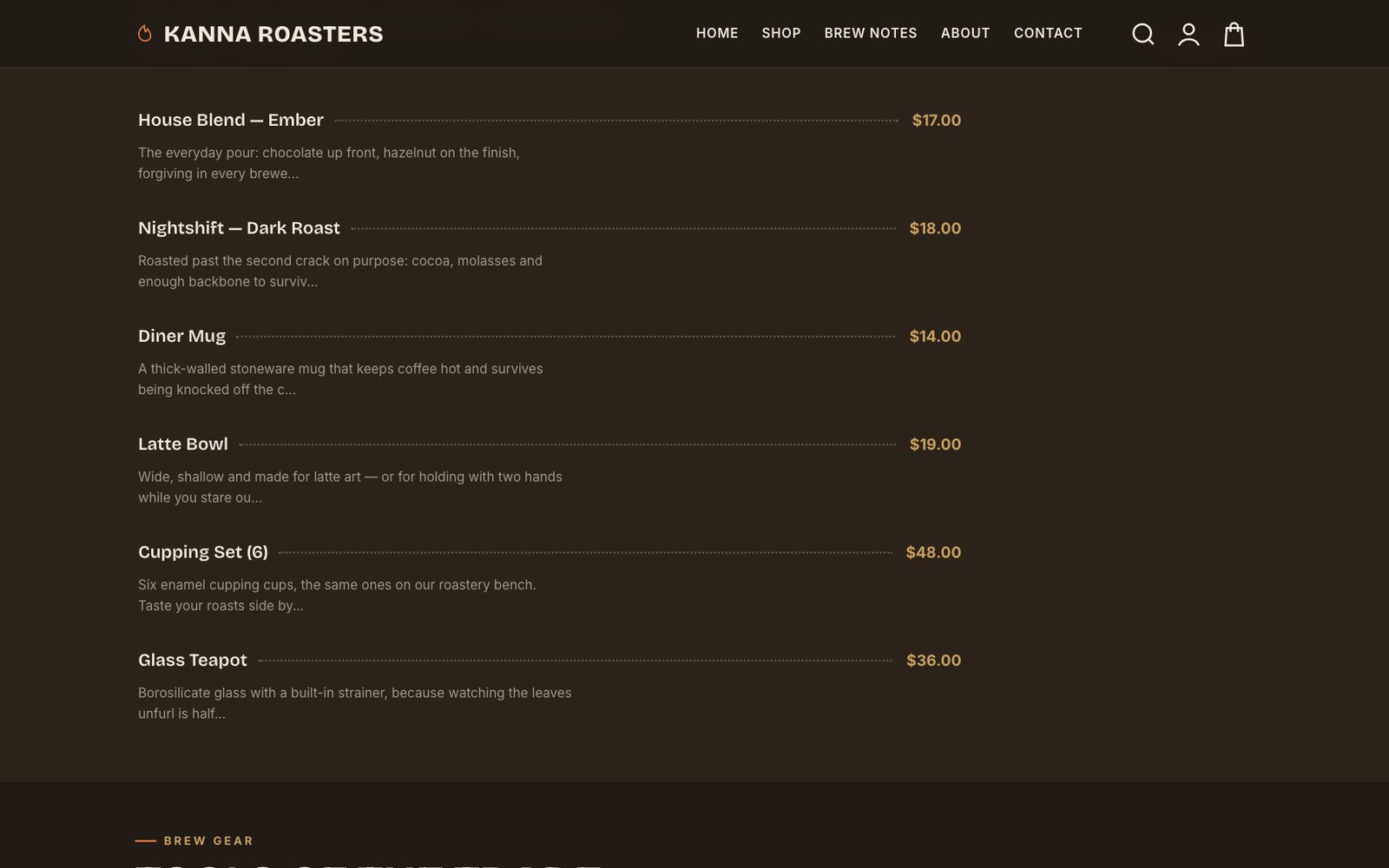Open Cupping Set (6) product

[203, 552]
